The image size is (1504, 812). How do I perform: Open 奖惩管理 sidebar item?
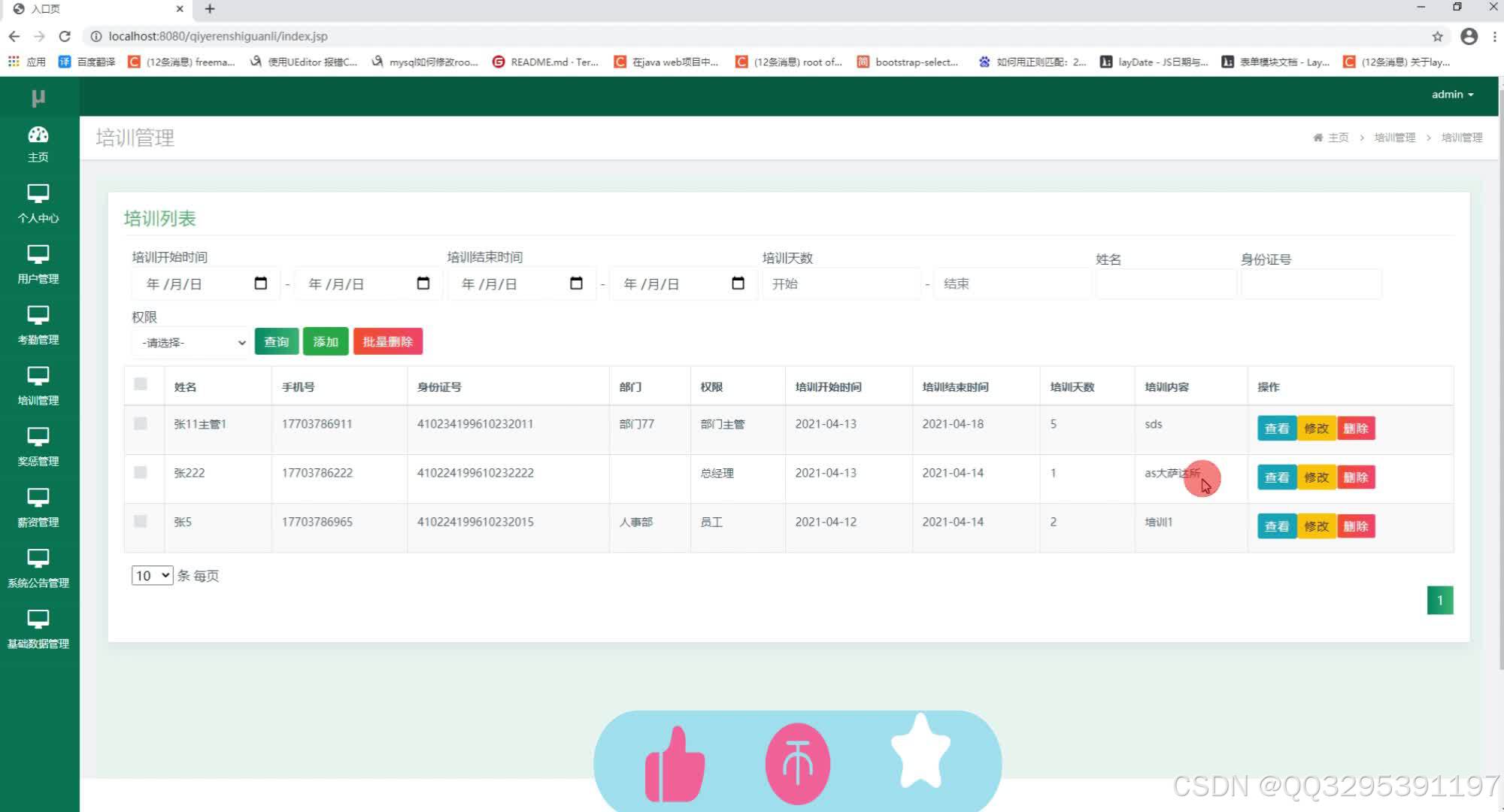pos(38,447)
